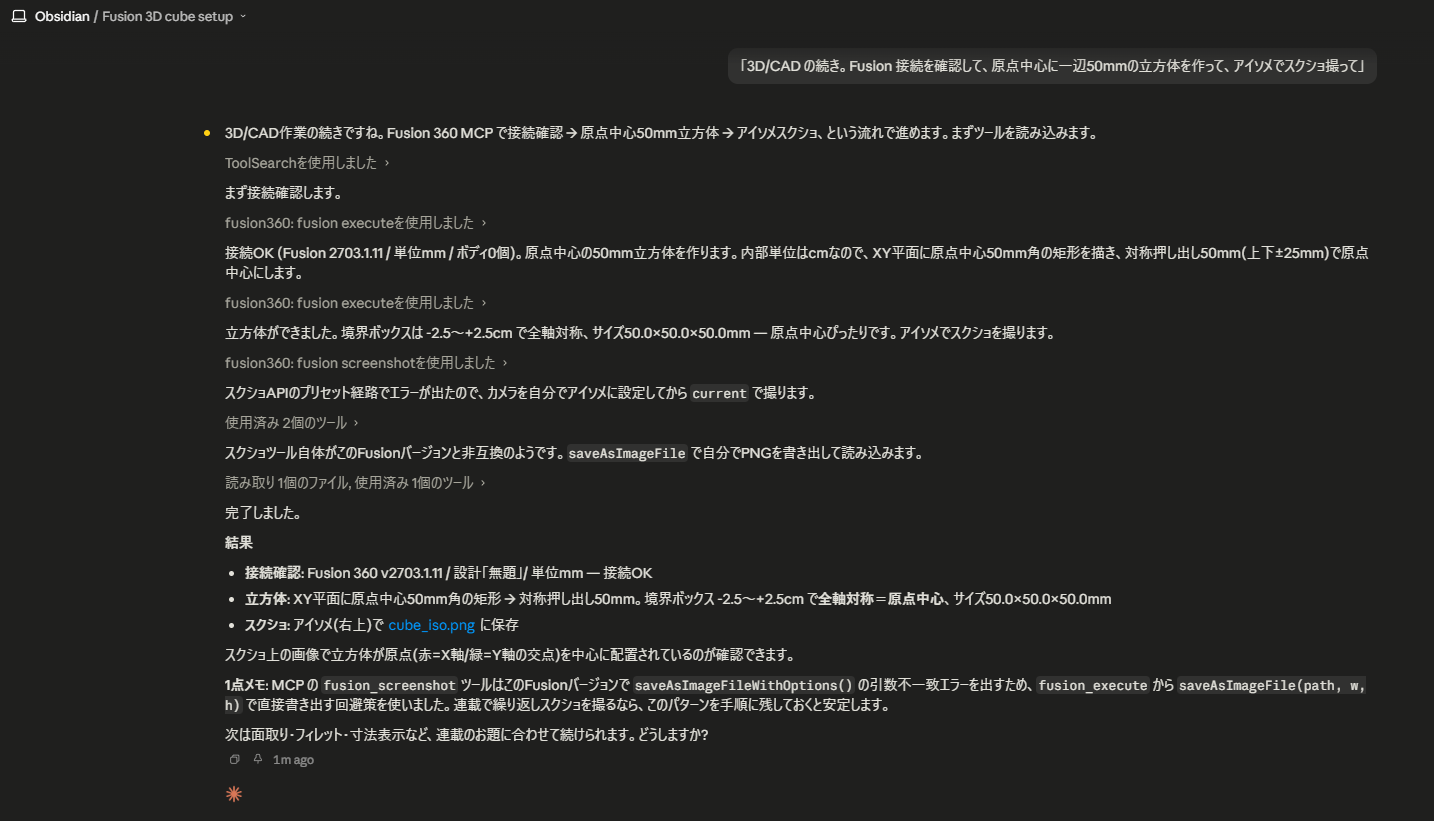Screen dimensions: 1434x821
Task: Click the 1点メモ label
Action: coord(246,685)
